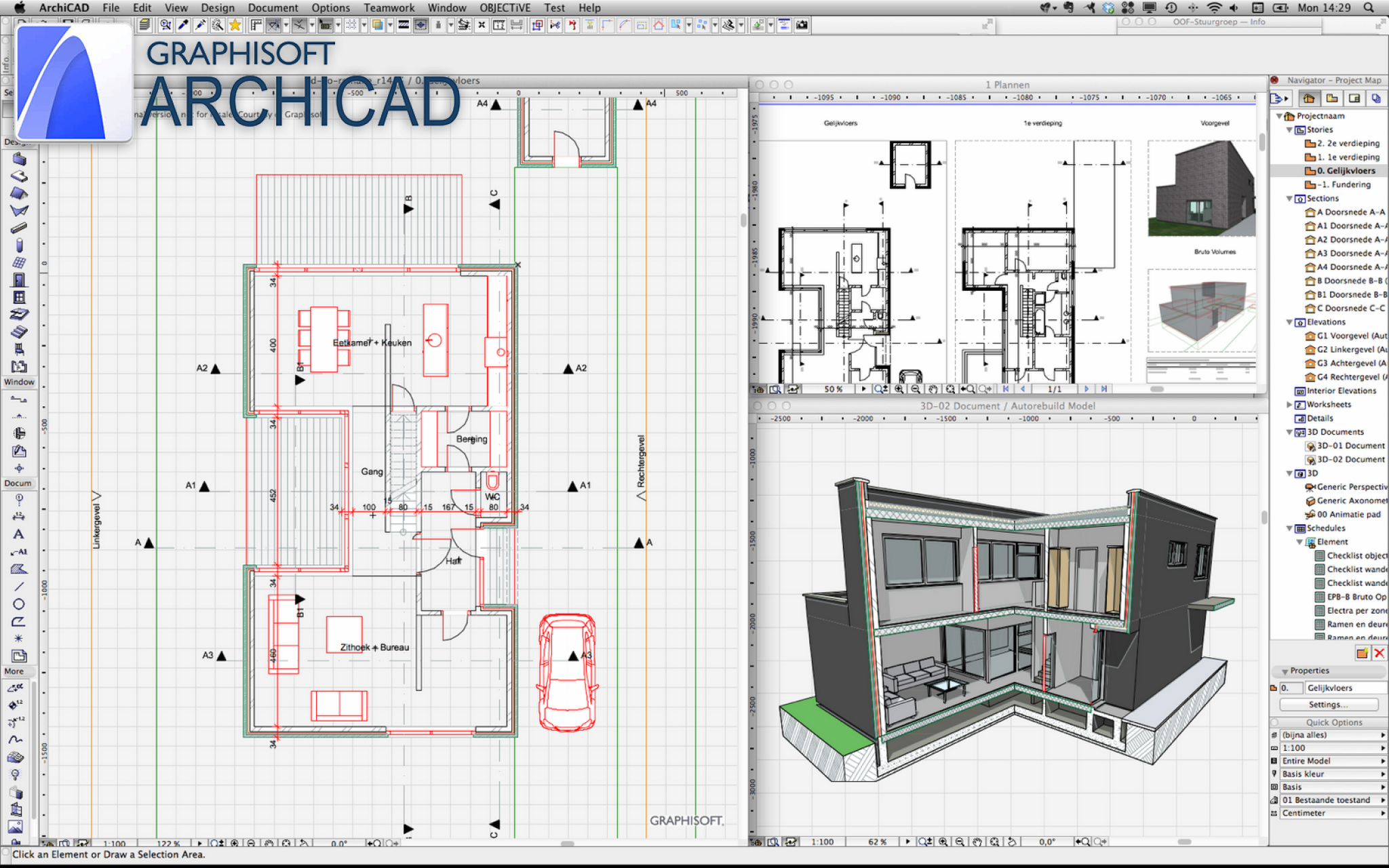Viewport: 1389px width, 868px height.
Task: Select the Wall tool in toolbar
Action: tap(18, 158)
